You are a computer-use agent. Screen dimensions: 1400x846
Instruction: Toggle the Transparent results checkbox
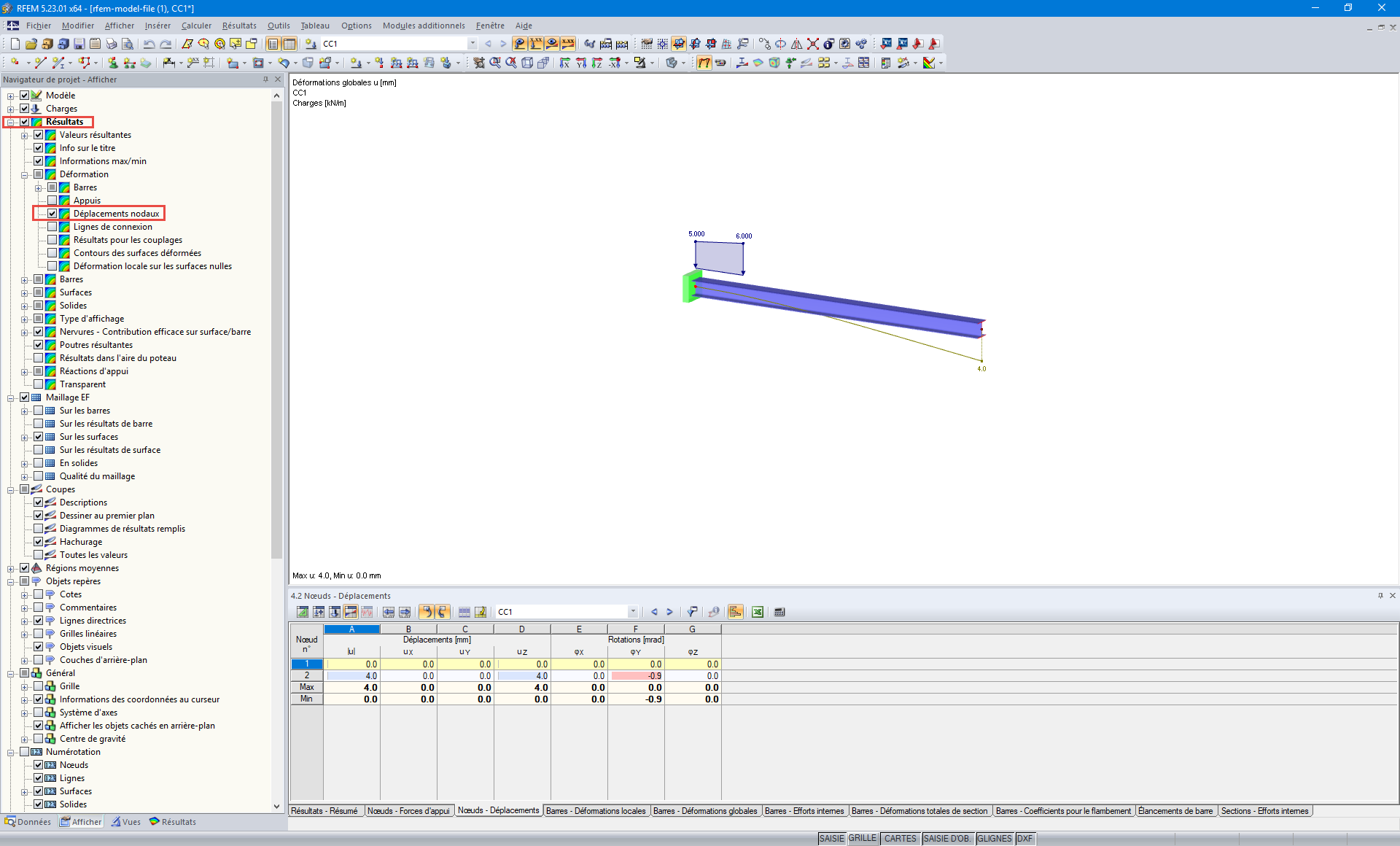point(39,384)
